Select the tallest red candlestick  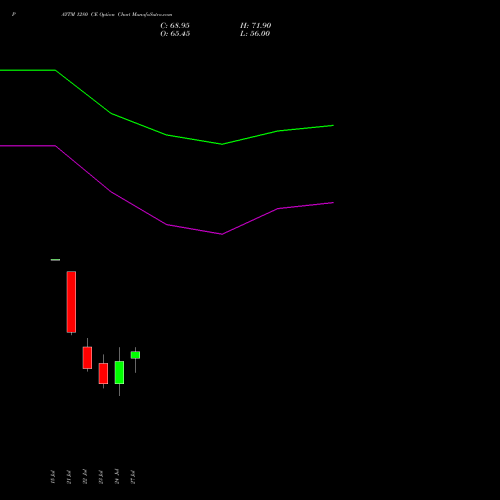71,302
